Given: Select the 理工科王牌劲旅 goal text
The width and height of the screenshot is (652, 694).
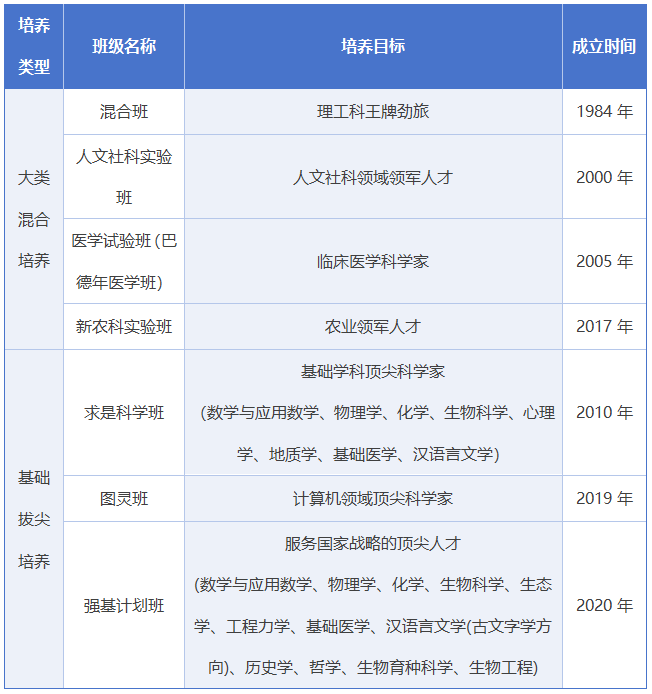Looking at the screenshot, I should click(x=373, y=112).
